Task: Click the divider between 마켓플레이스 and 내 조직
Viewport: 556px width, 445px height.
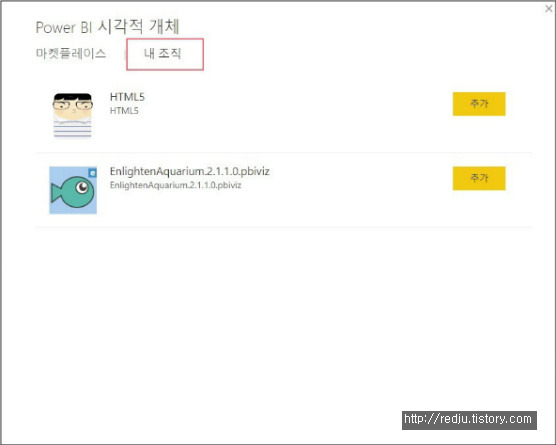Action: (x=125, y=54)
